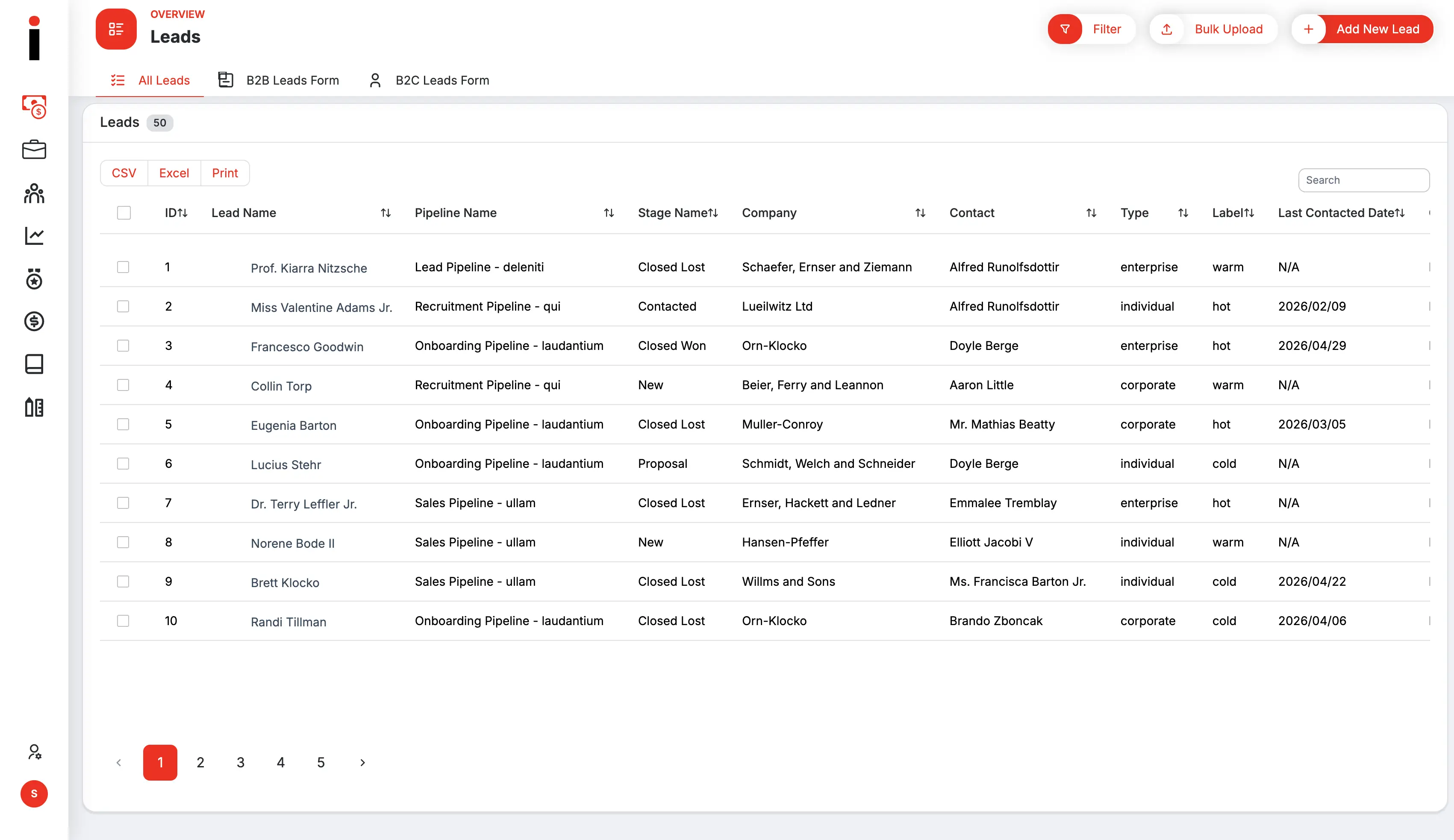Go to page 4
This screenshot has width=1454, height=840.
(x=280, y=763)
